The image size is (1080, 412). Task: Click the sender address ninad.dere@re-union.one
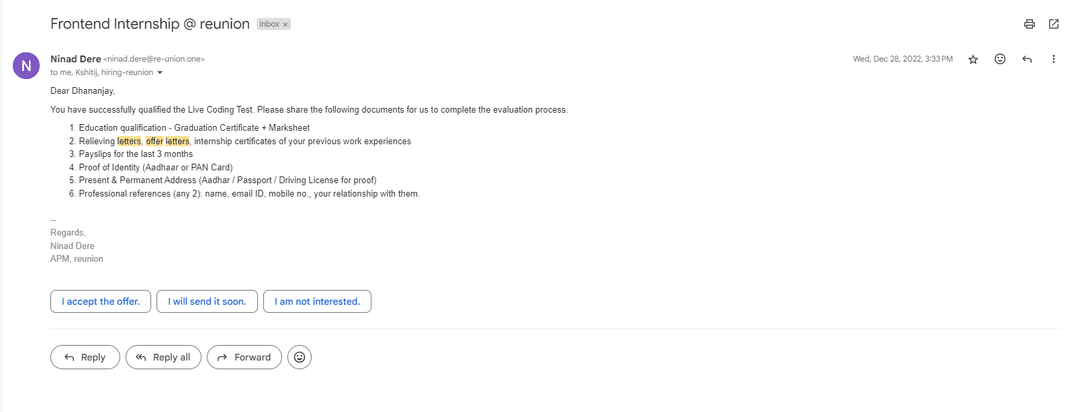(x=154, y=59)
